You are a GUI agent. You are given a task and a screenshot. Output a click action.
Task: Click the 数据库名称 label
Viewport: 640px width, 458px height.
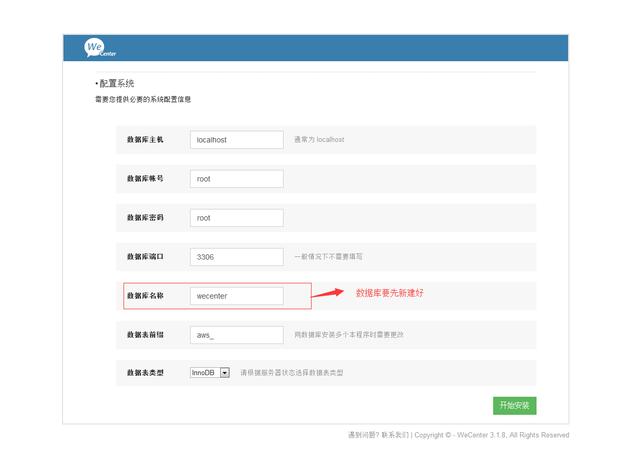point(145,296)
